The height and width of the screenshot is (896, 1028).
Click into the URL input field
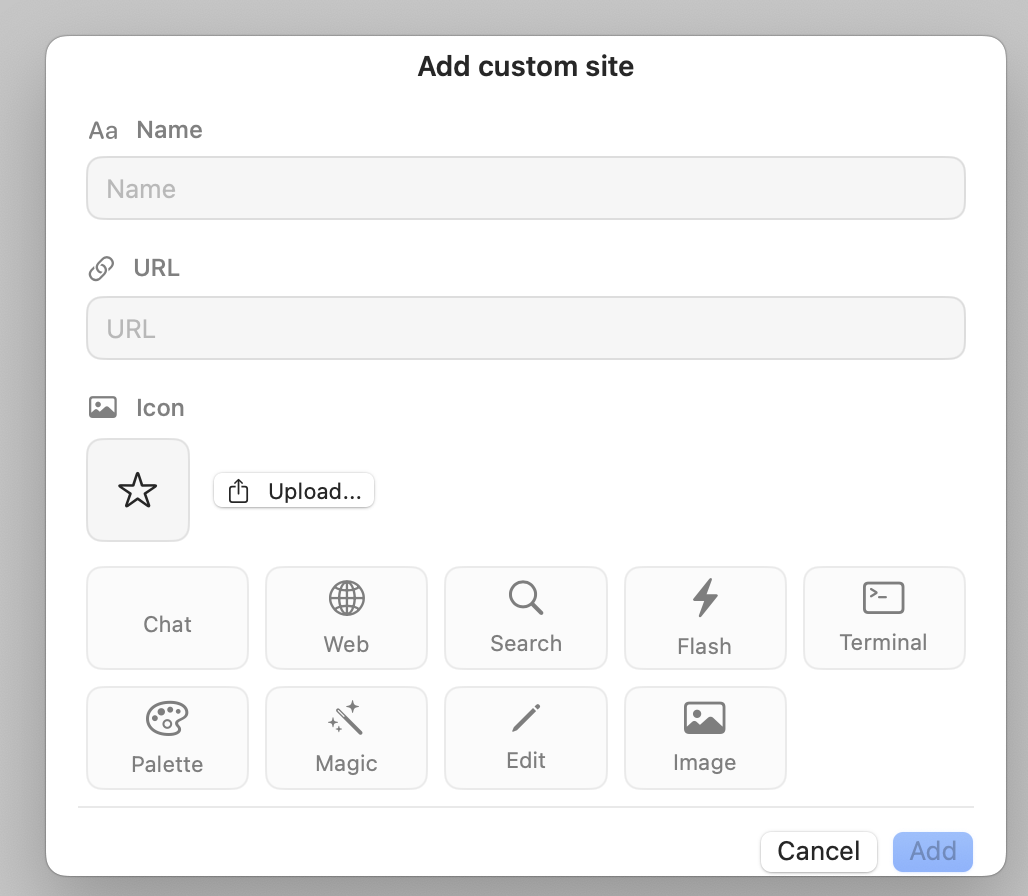525,328
